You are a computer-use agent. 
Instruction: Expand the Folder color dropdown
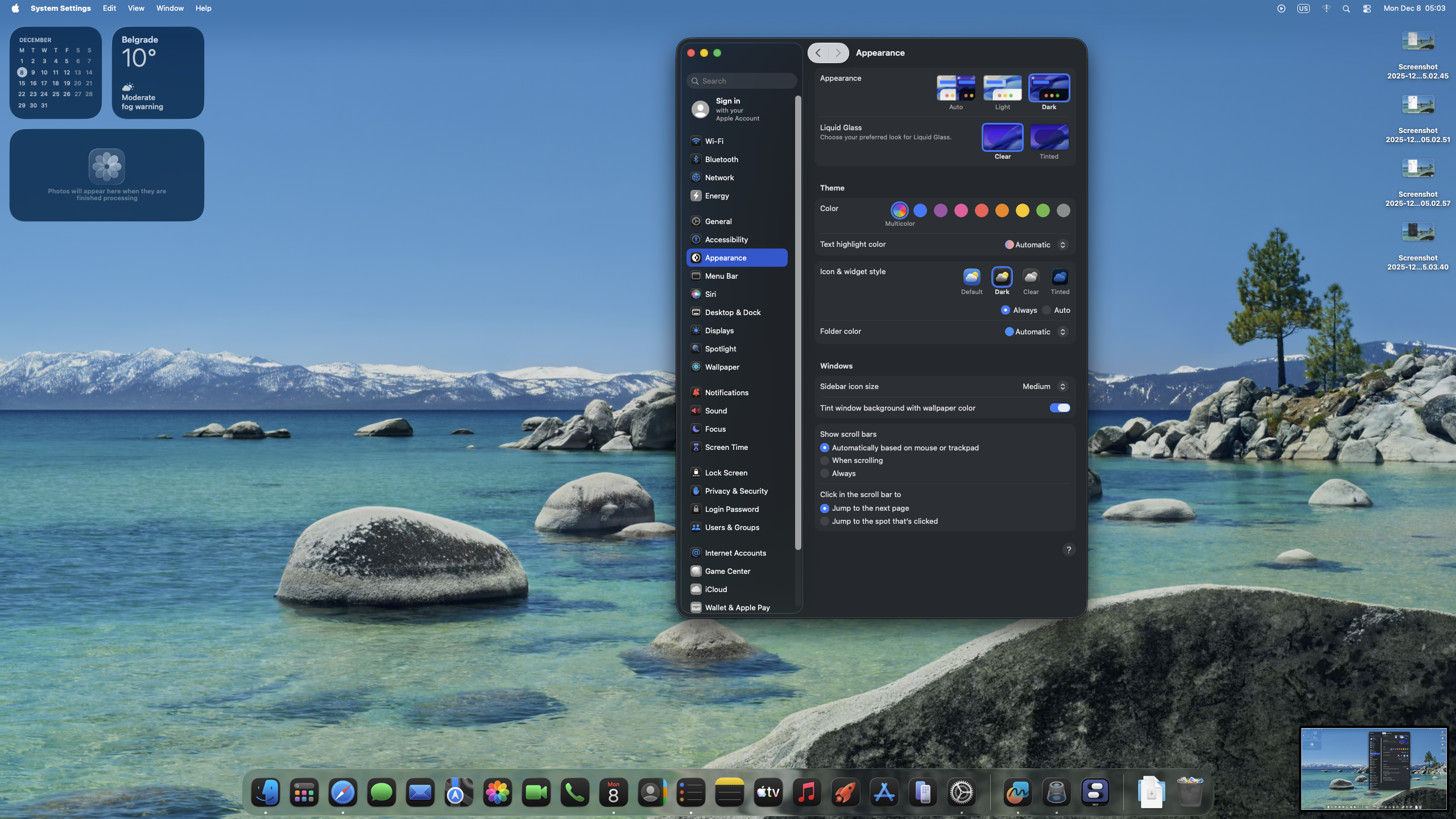click(x=1036, y=332)
